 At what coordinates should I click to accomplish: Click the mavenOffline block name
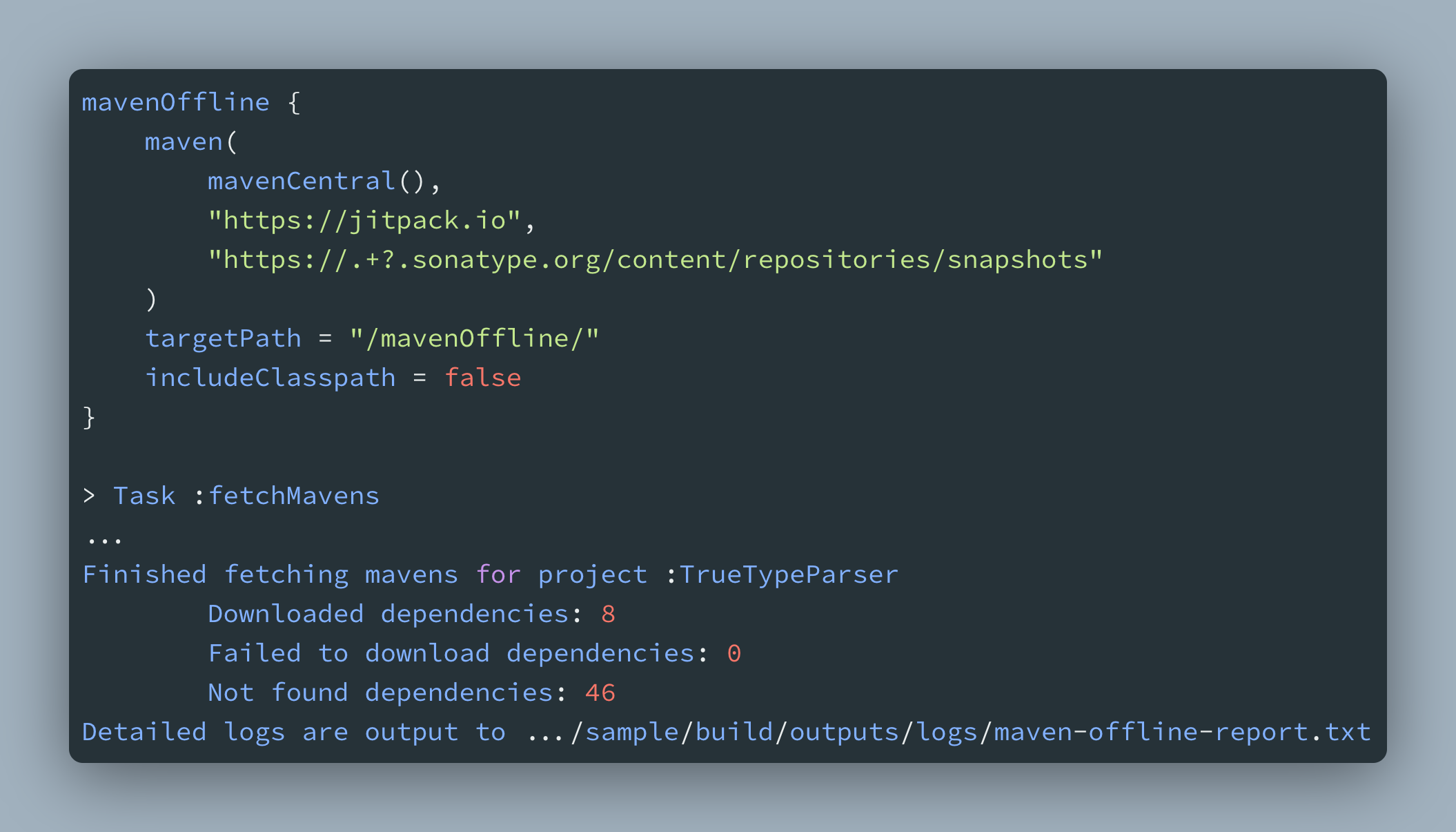click(x=175, y=102)
